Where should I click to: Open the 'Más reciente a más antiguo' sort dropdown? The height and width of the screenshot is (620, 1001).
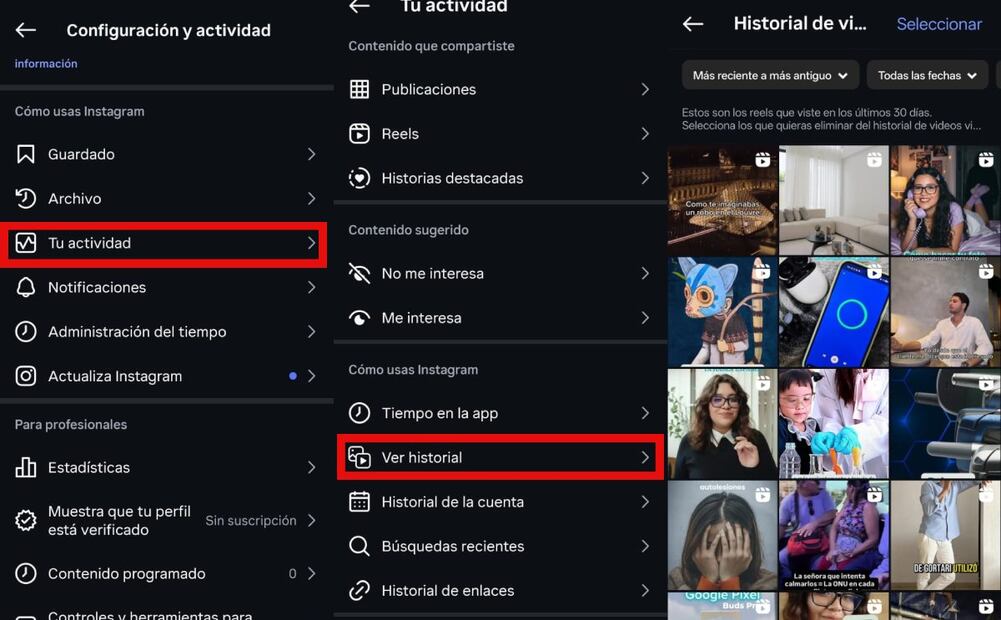(770, 75)
